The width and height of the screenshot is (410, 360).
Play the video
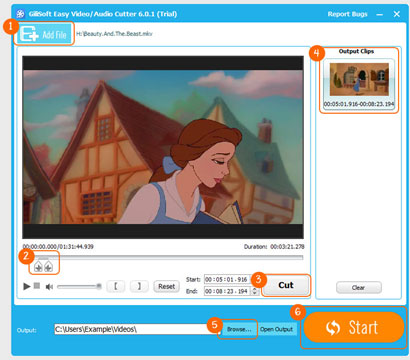(x=27, y=286)
